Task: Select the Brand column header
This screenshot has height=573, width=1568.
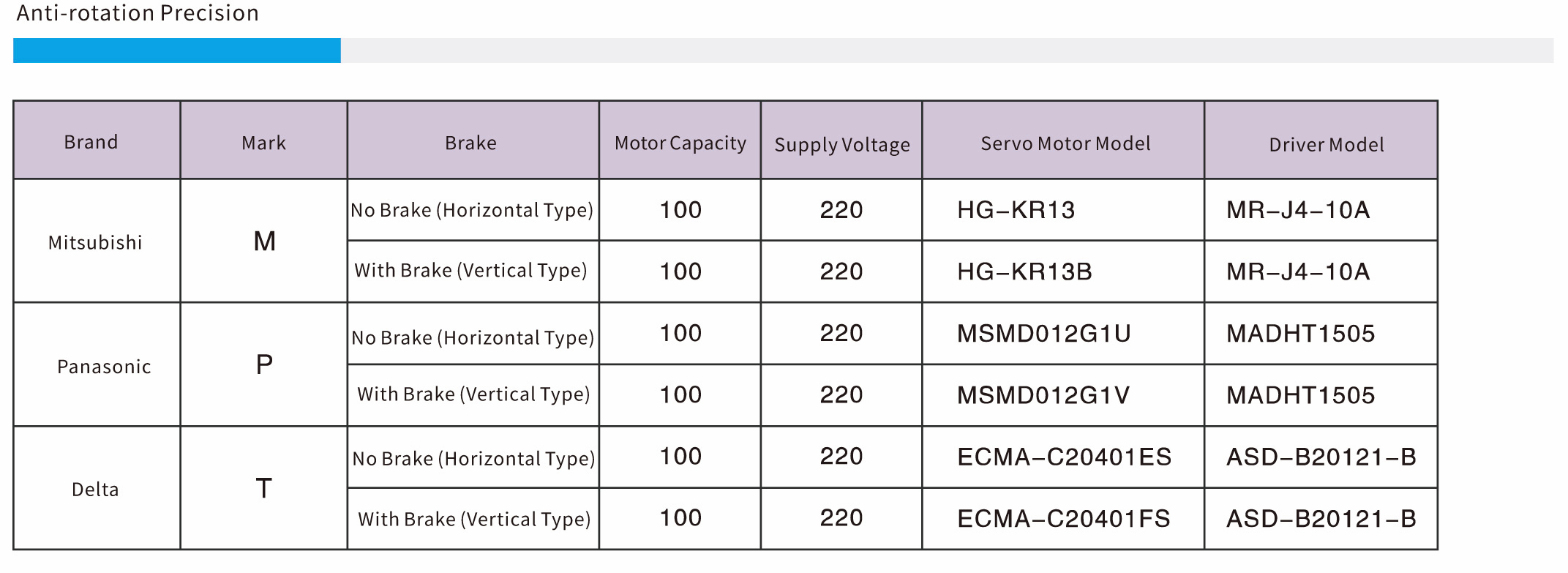Action: [x=91, y=142]
